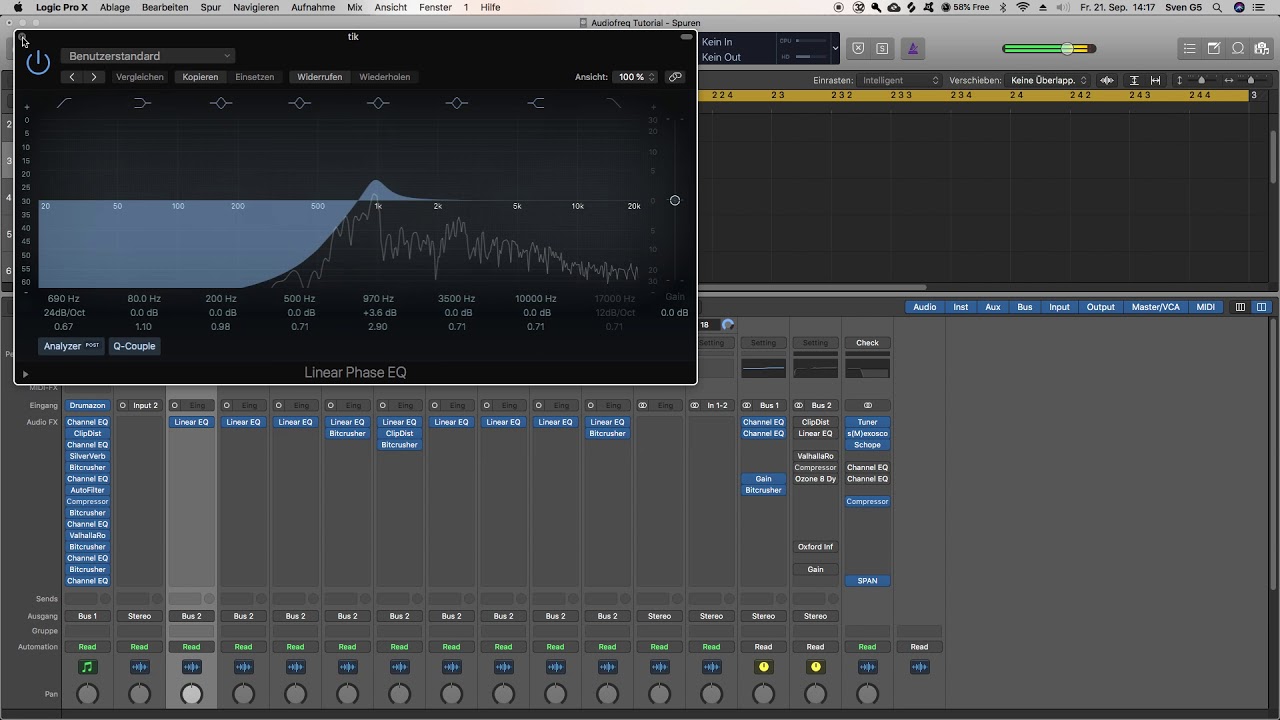1280x720 pixels.
Task: Select the low-cut filter band icon
Action: coord(64,103)
